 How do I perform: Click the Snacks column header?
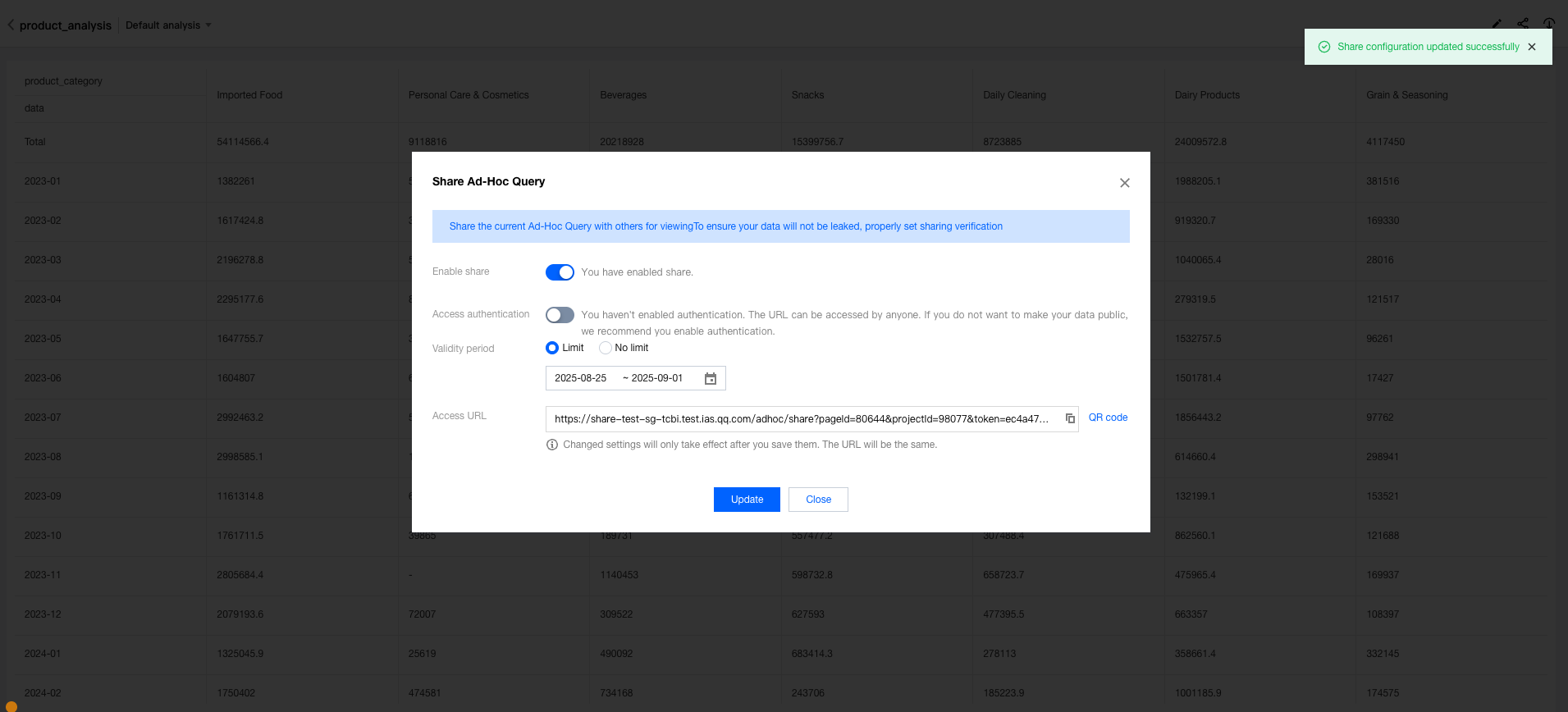point(807,95)
